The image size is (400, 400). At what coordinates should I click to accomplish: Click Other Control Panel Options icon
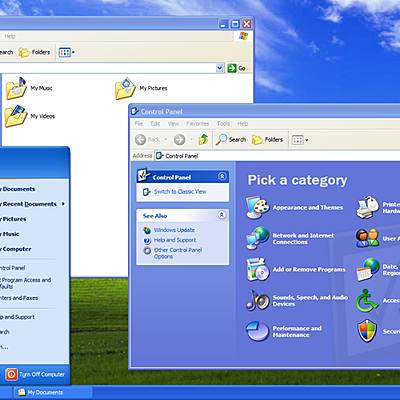tap(147, 250)
